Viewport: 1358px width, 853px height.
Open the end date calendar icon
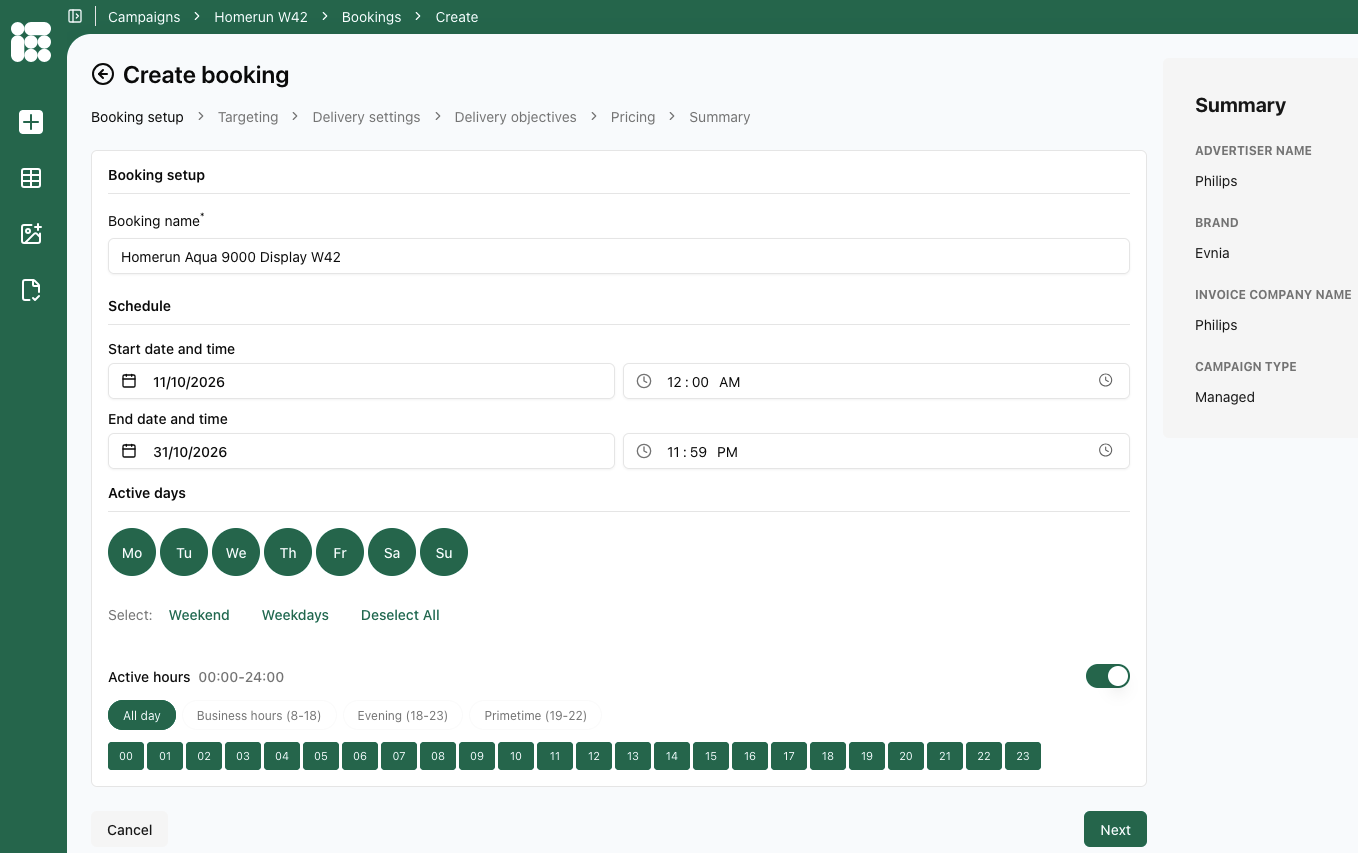click(x=129, y=451)
